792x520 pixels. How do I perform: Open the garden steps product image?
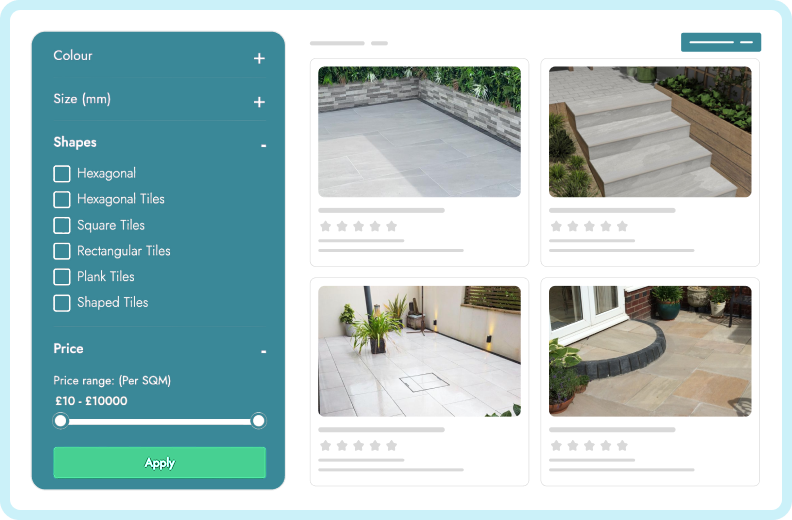click(650, 132)
